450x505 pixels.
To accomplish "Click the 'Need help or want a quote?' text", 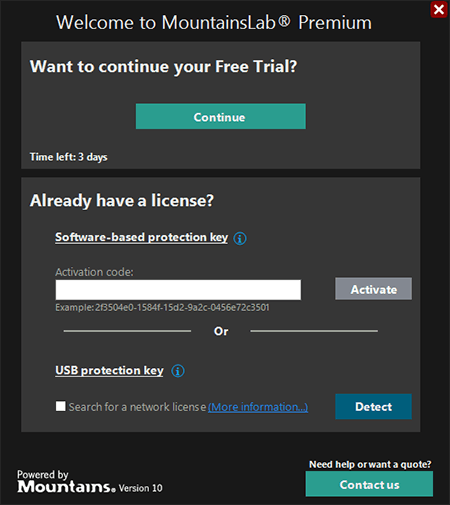I will point(370,464).
